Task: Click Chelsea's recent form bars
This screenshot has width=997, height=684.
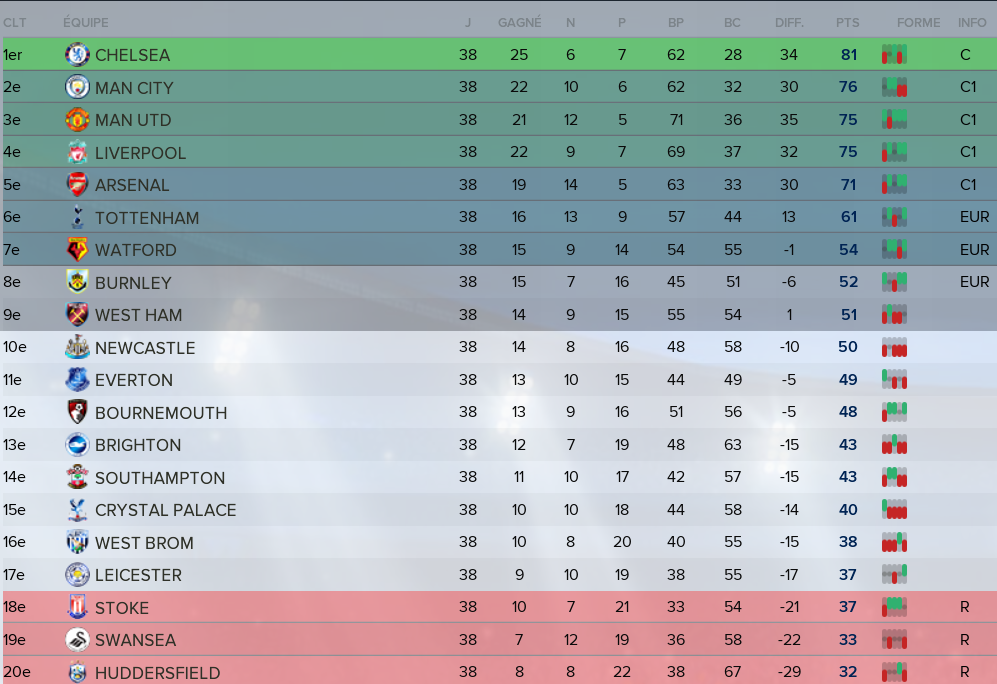Action: coord(894,55)
